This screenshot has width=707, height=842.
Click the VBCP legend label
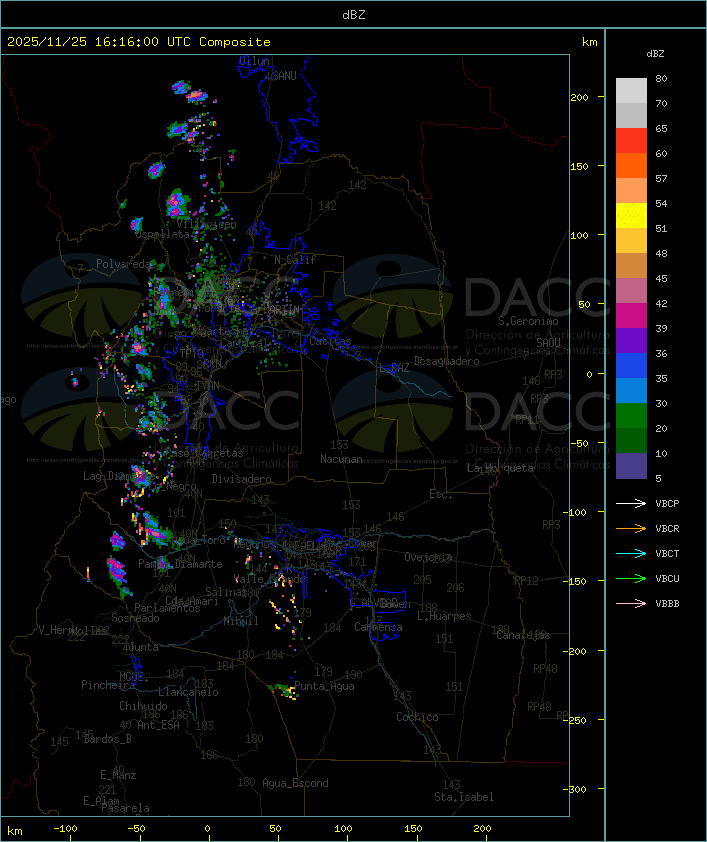pos(667,503)
